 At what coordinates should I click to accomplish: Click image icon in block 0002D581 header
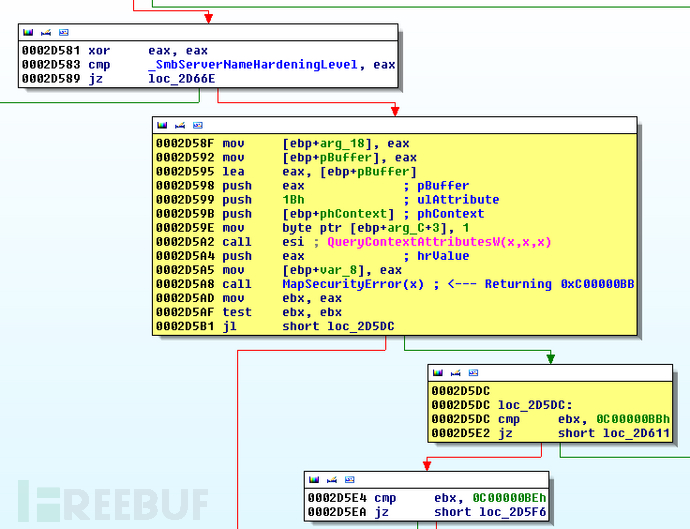point(64,33)
